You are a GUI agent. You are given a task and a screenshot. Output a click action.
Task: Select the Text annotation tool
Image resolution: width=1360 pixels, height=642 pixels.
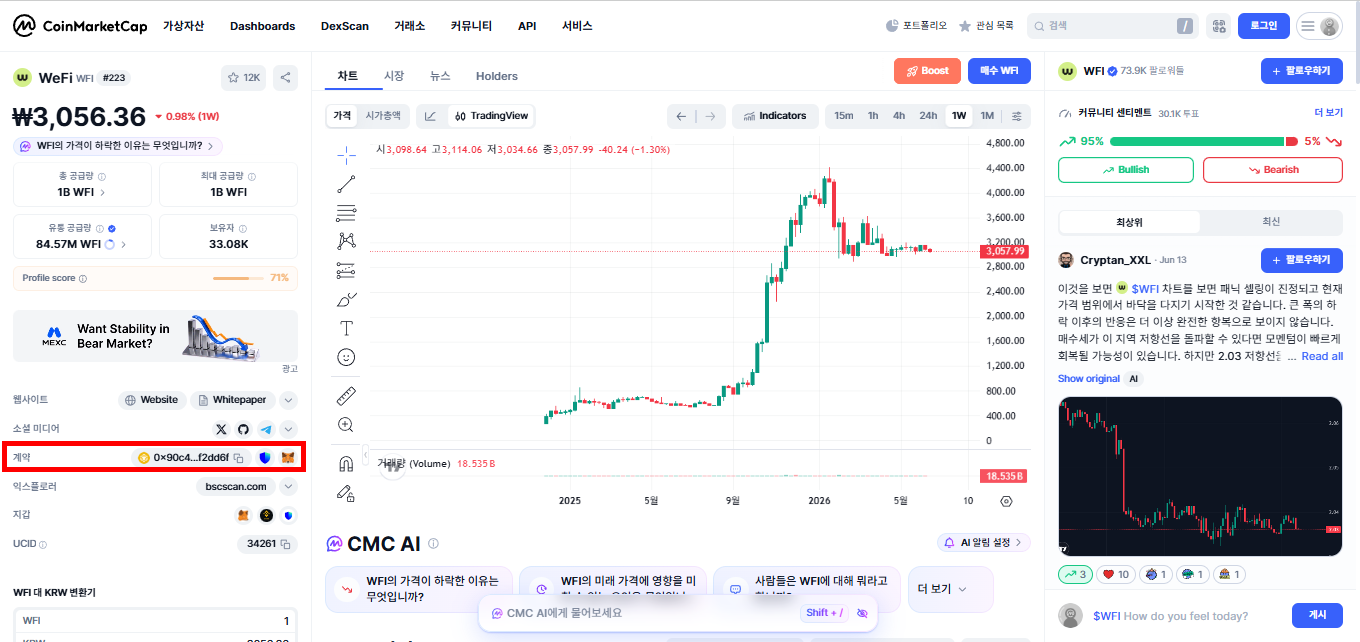(x=347, y=328)
